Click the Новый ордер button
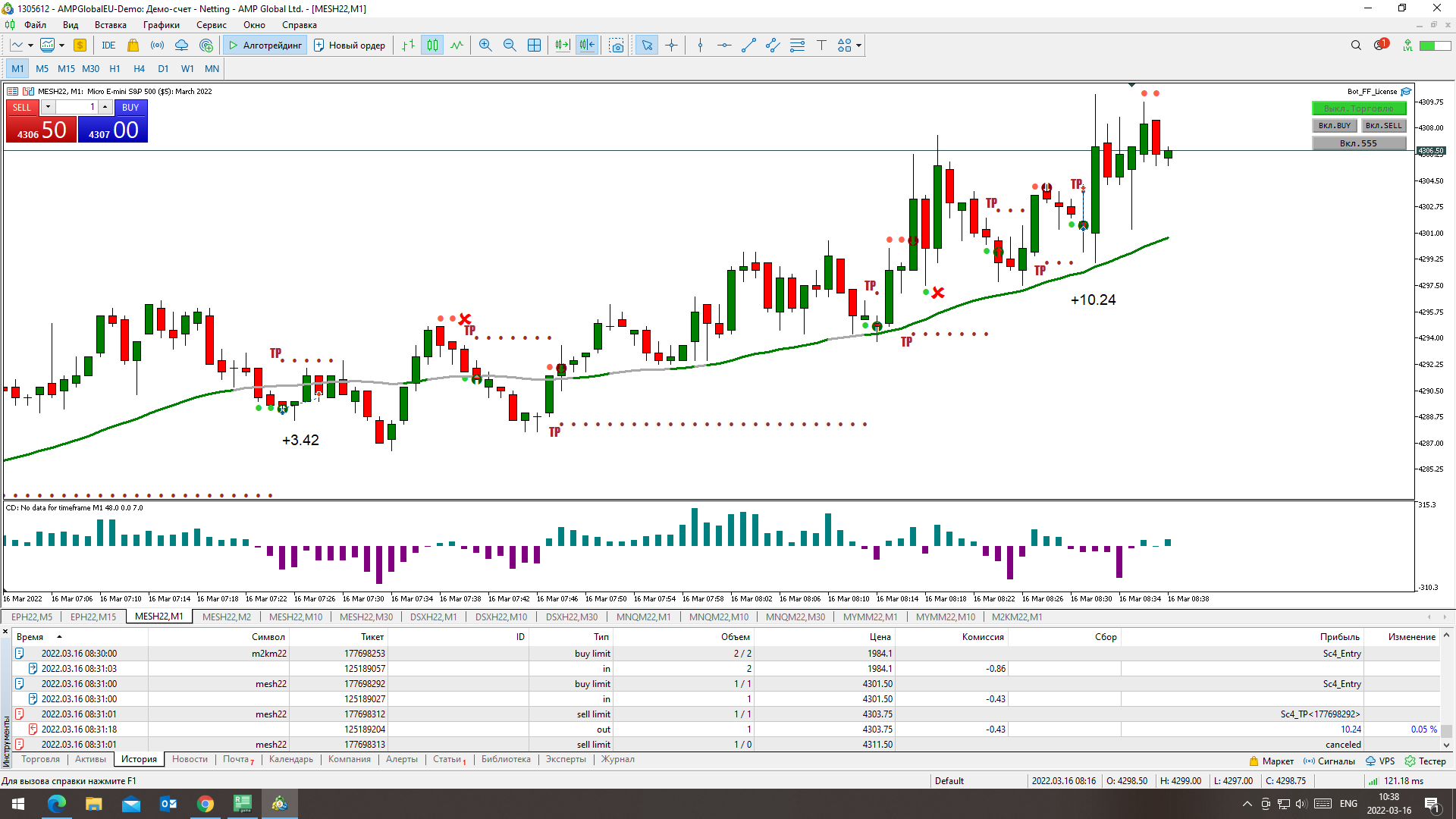This screenshot has height=819, width=1456. click(350, 45)
